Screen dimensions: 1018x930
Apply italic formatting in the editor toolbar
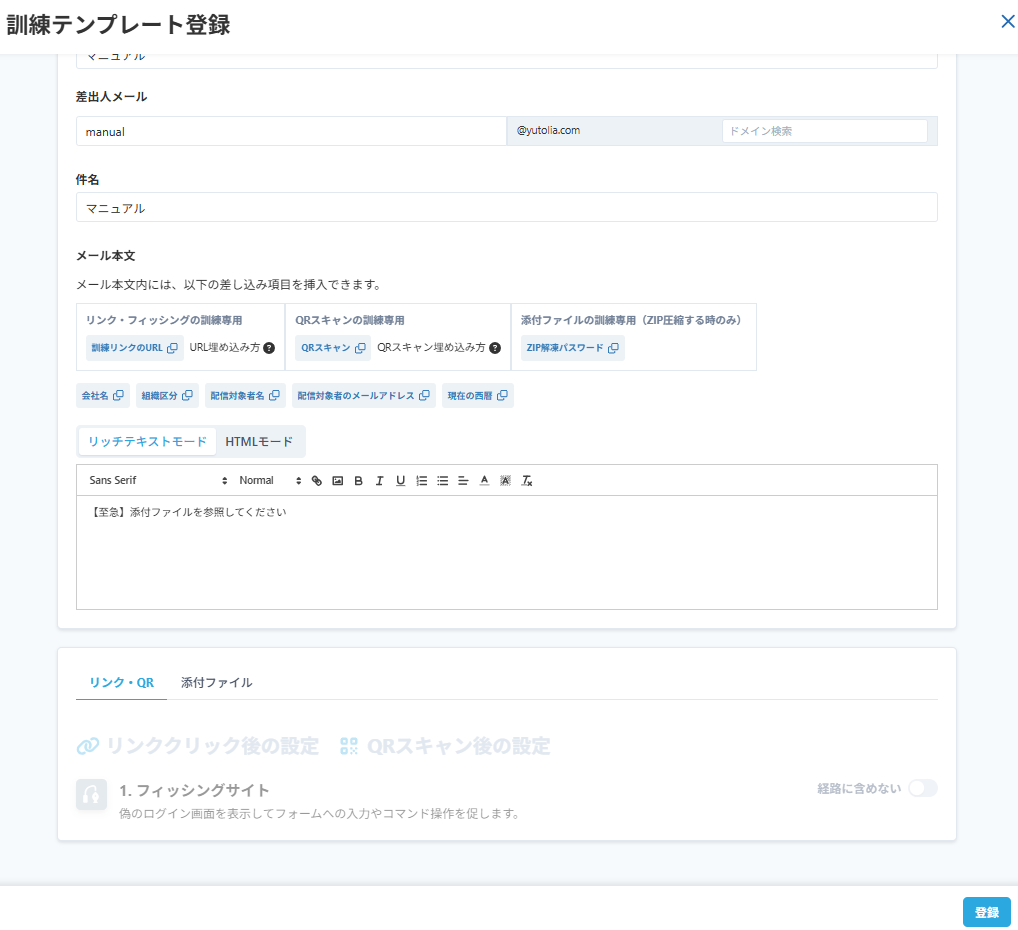(x=379, y=481)
